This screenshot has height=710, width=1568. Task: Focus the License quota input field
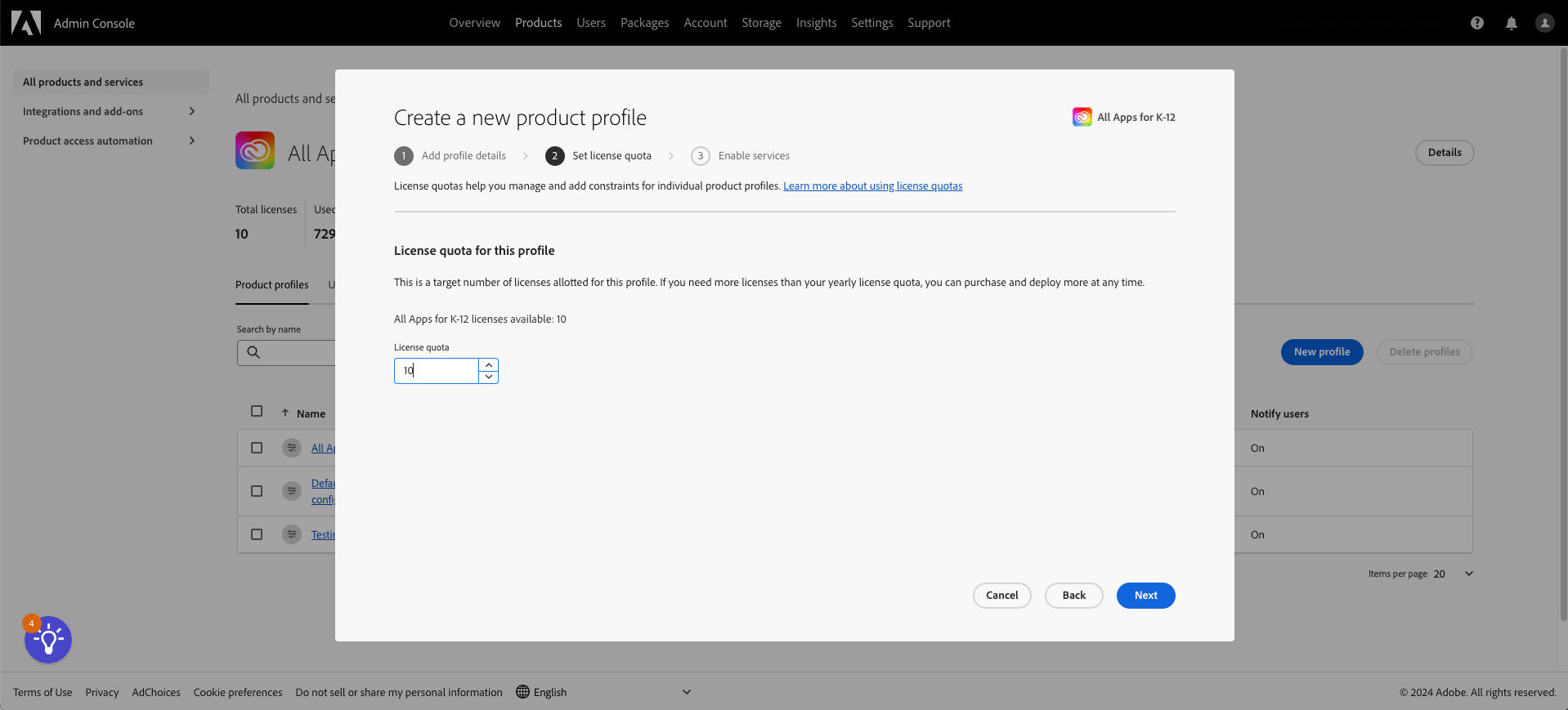click(x=437, y=371)
